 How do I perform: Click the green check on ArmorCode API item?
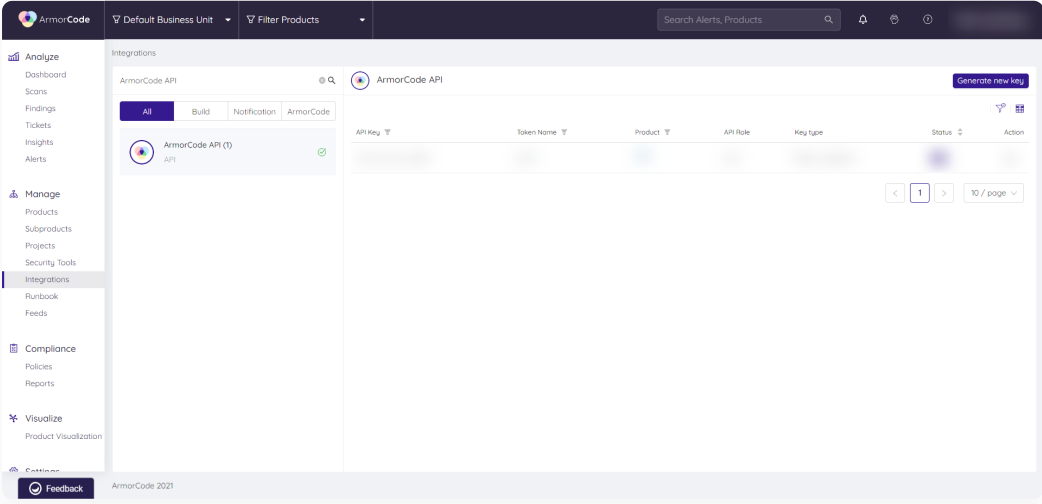click(322, 152)
